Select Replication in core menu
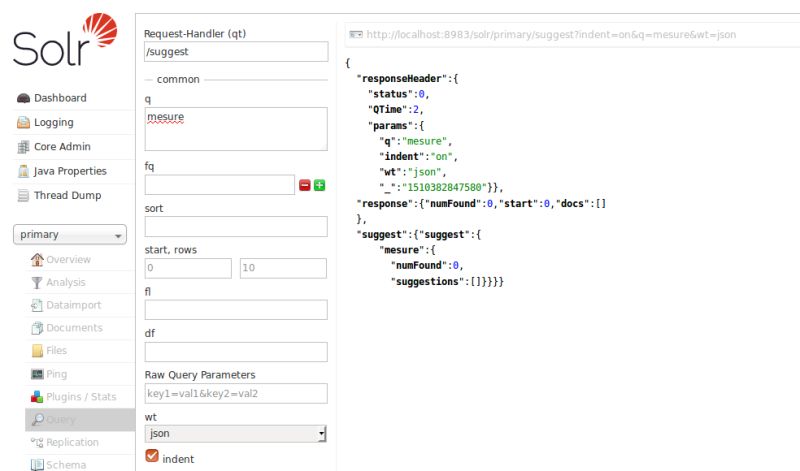The width and height of the screenshot is (800, 471). click(72, 442)
